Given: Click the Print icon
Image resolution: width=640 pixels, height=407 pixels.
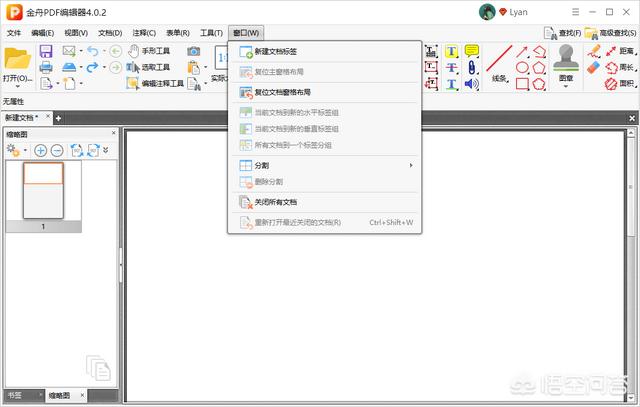Looking at the screenshot, I should [x=46, y=67].
